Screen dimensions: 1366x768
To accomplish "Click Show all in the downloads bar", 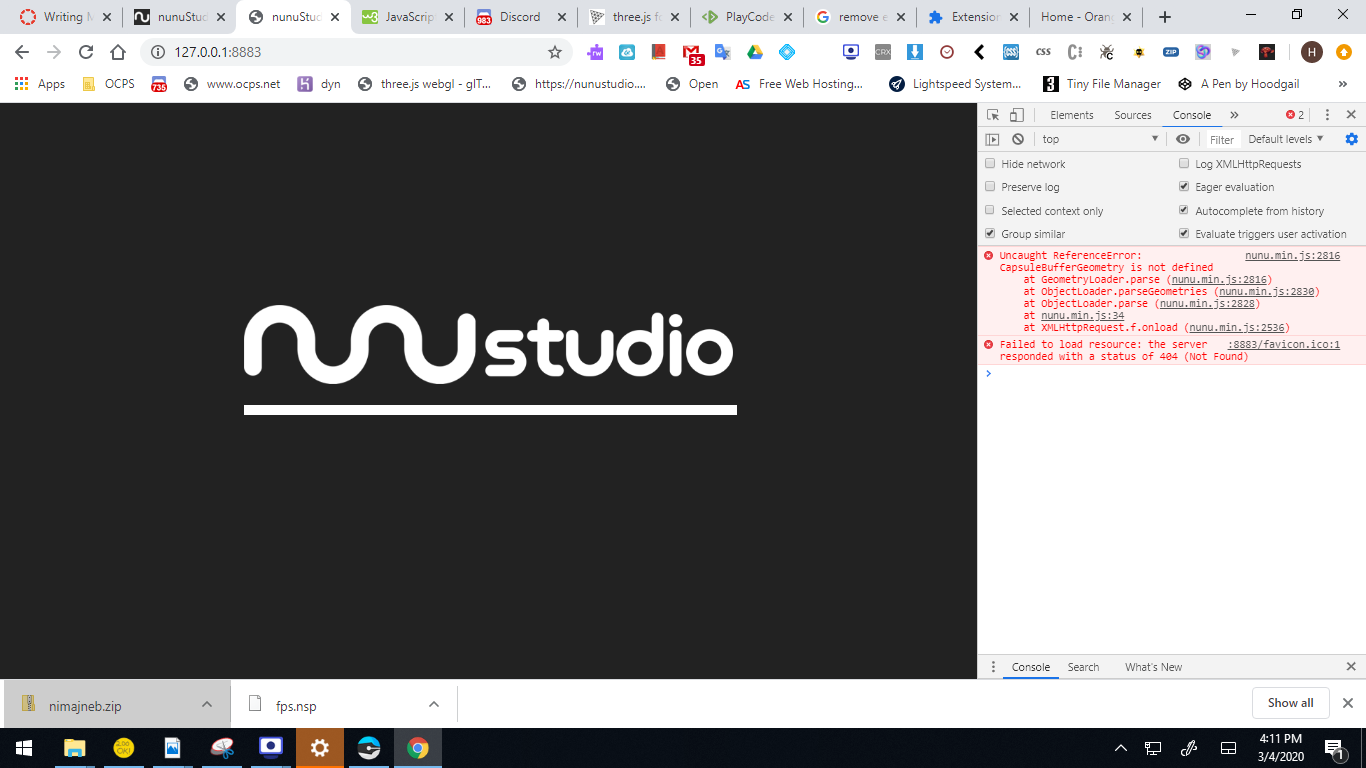I will coord(1290,702).
